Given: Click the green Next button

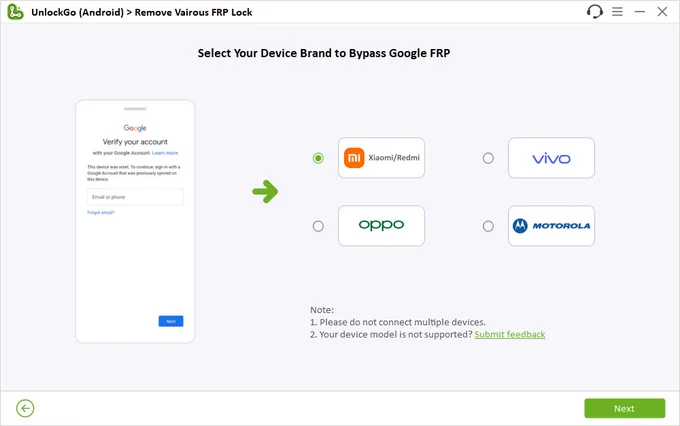Looking at the screenshot, I should [624, 408].
